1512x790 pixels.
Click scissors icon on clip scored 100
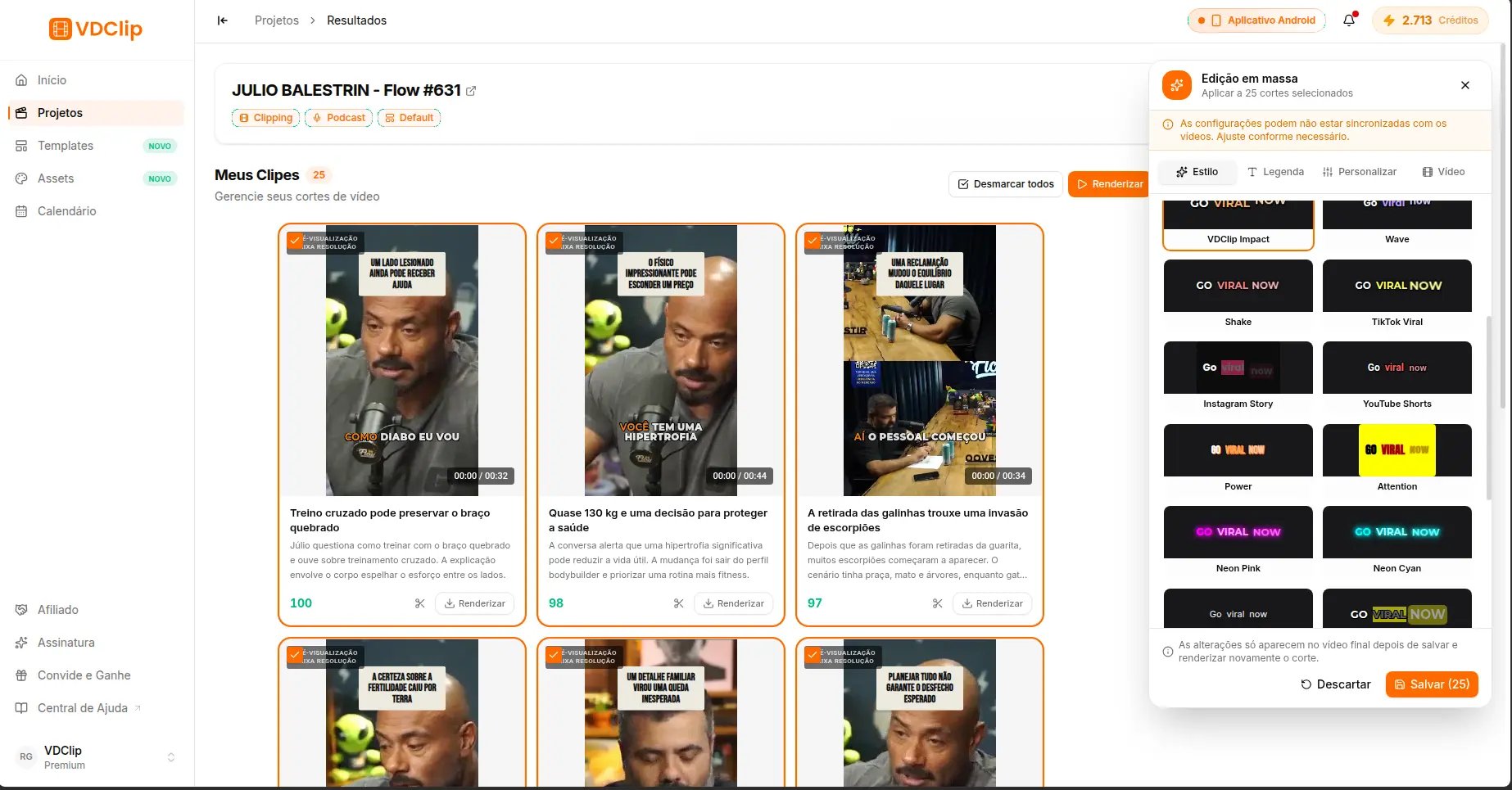pos(420,603)
